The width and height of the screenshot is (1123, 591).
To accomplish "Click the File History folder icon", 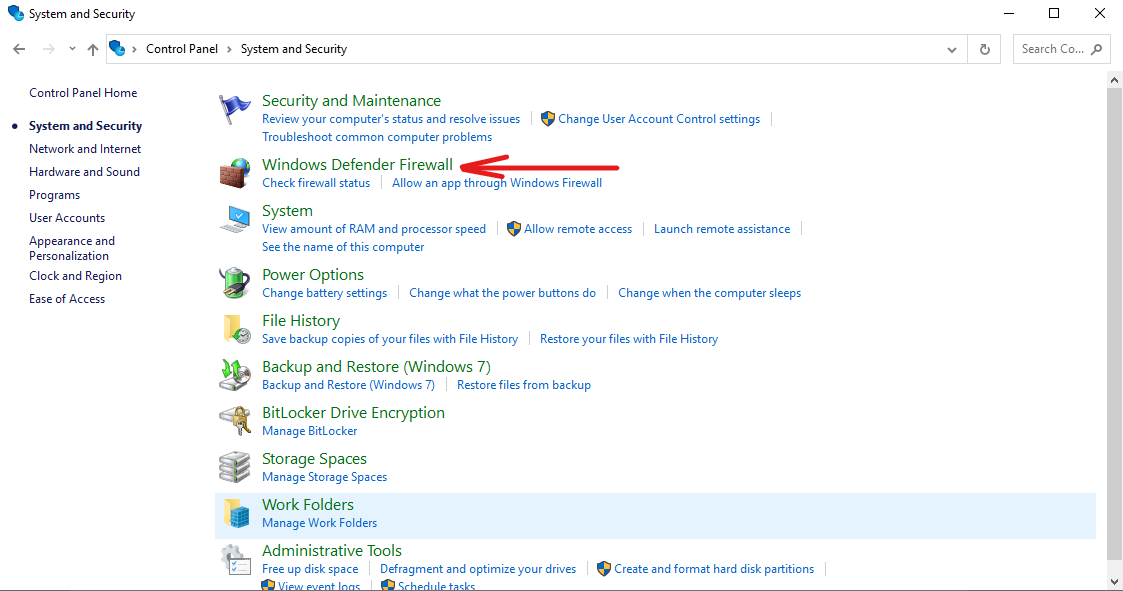I will [x=236, y=329].
